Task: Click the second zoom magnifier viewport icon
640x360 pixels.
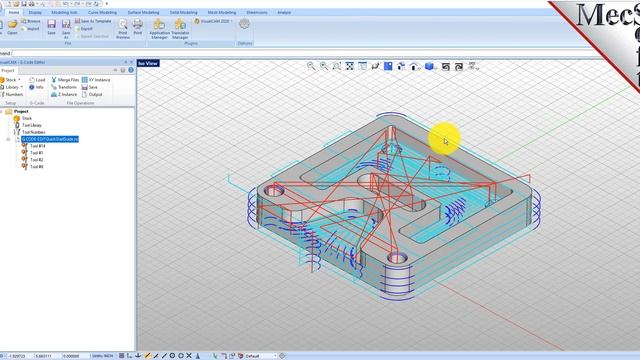Action: tap(324, 66)
